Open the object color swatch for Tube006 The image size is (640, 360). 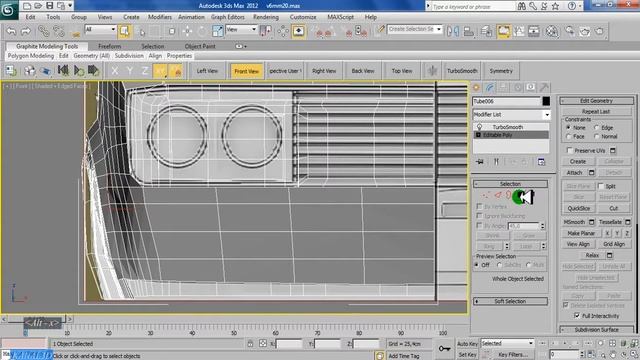pyautogui.click(x=546, y=101)
